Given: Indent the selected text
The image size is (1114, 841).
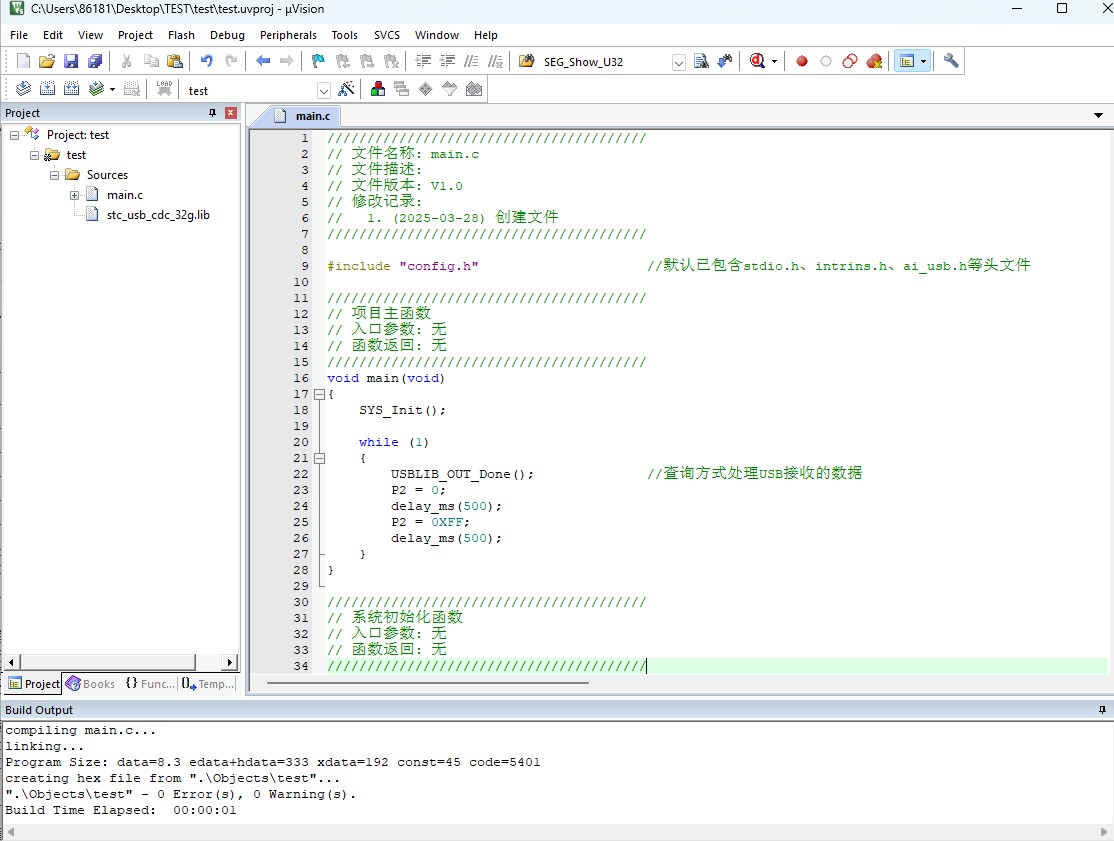Looking at the screenshot, I should point(423,61).
